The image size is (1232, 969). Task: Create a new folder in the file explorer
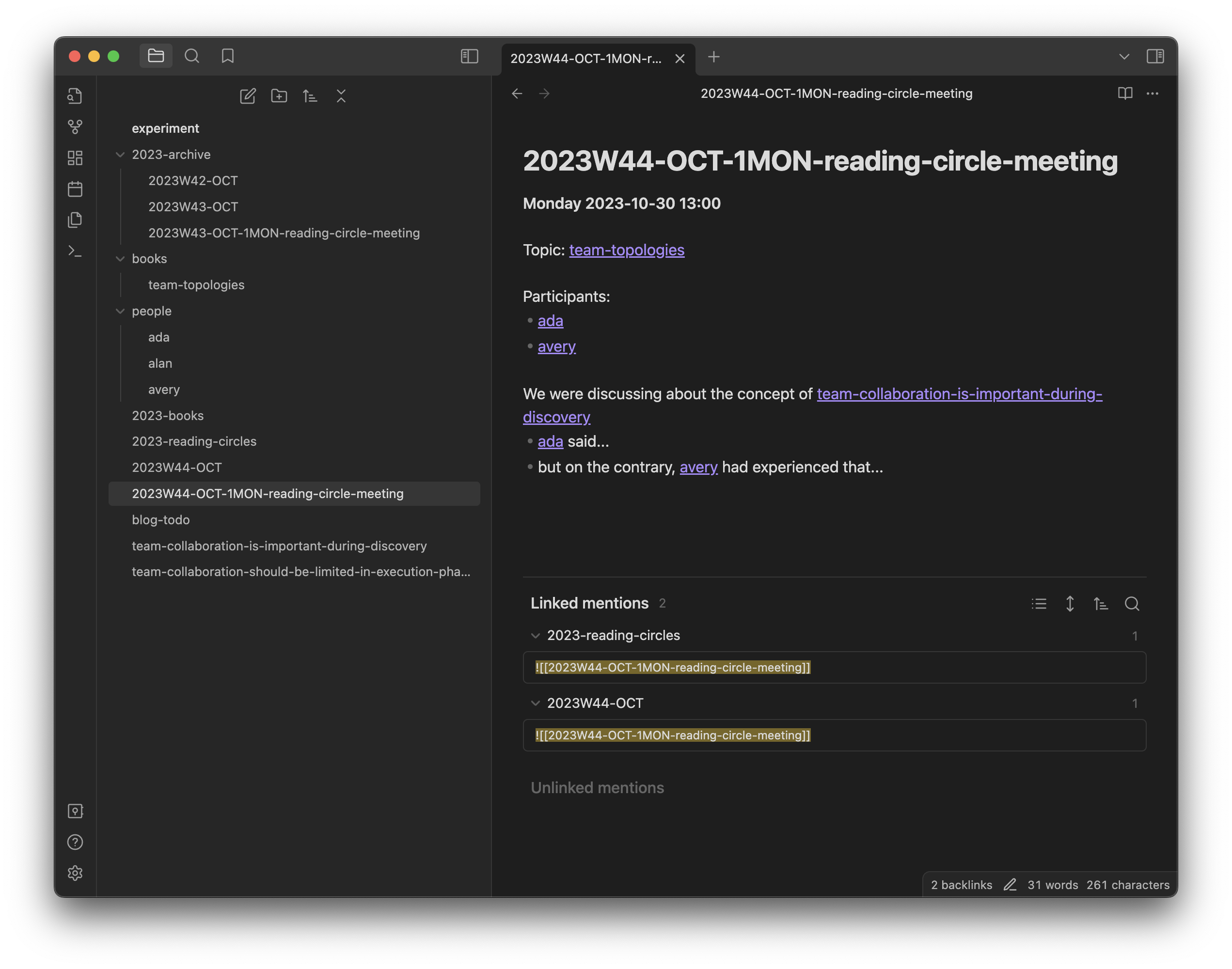(x=279, y=96)
